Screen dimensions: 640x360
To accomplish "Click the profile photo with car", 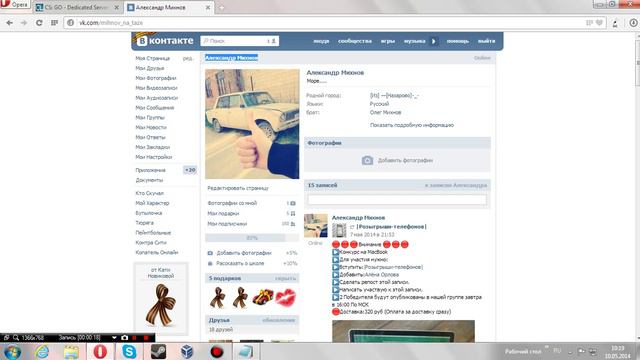I will pos(252,124).
